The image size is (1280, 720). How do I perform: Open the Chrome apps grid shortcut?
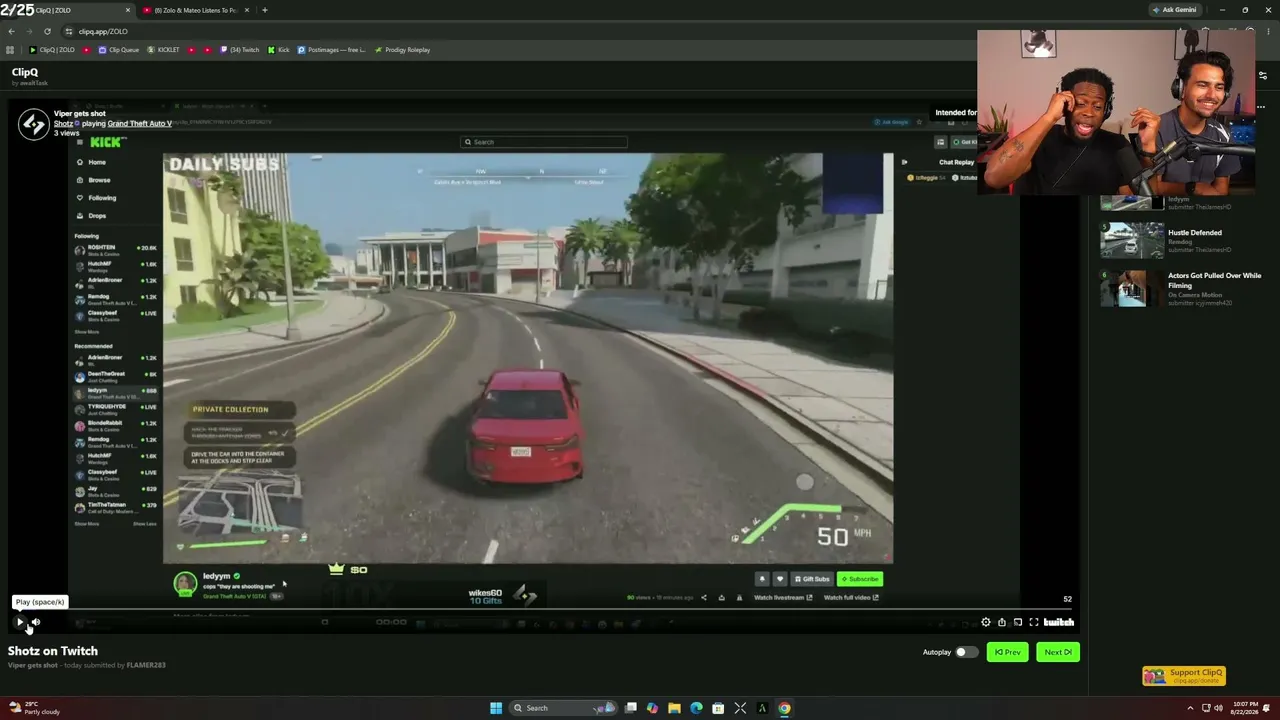(10, 50)
